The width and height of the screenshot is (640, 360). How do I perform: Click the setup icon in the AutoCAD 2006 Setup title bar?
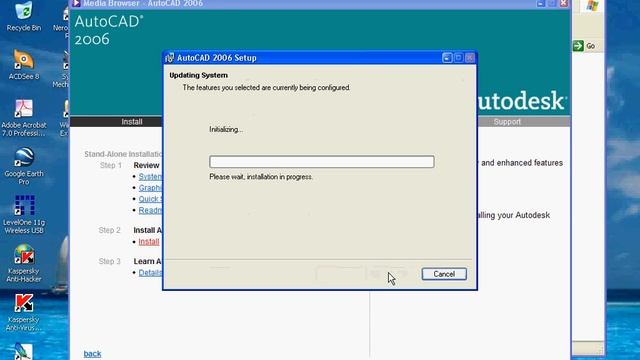point(169,58)
